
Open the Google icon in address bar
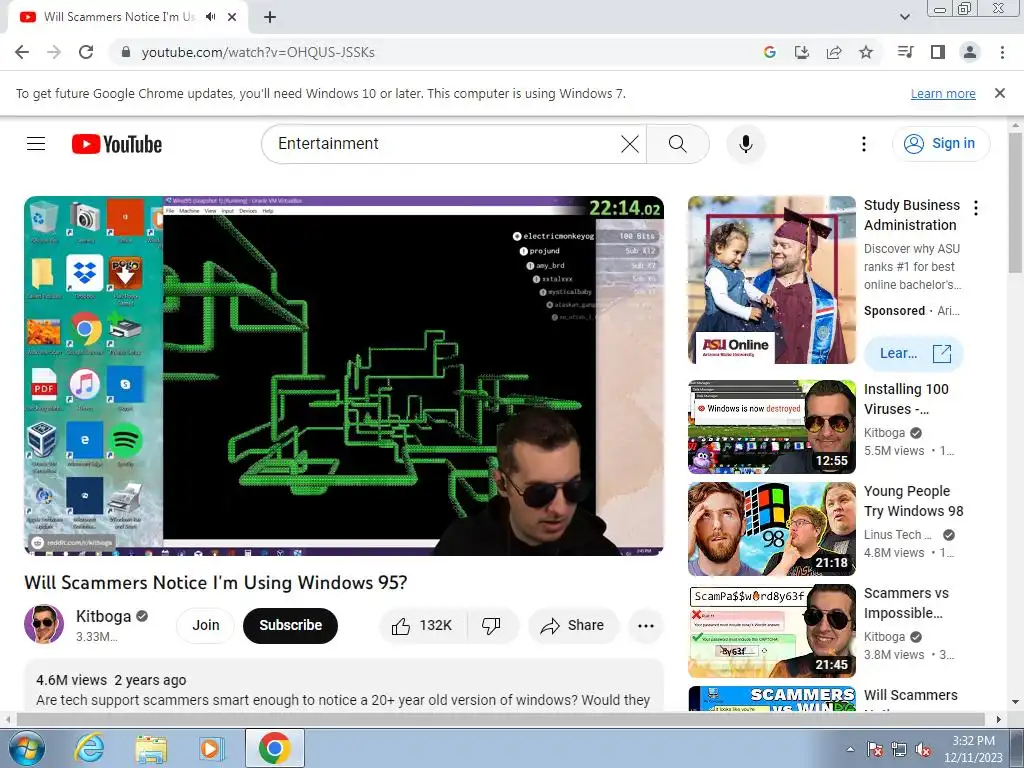click(x=769, y=52)
